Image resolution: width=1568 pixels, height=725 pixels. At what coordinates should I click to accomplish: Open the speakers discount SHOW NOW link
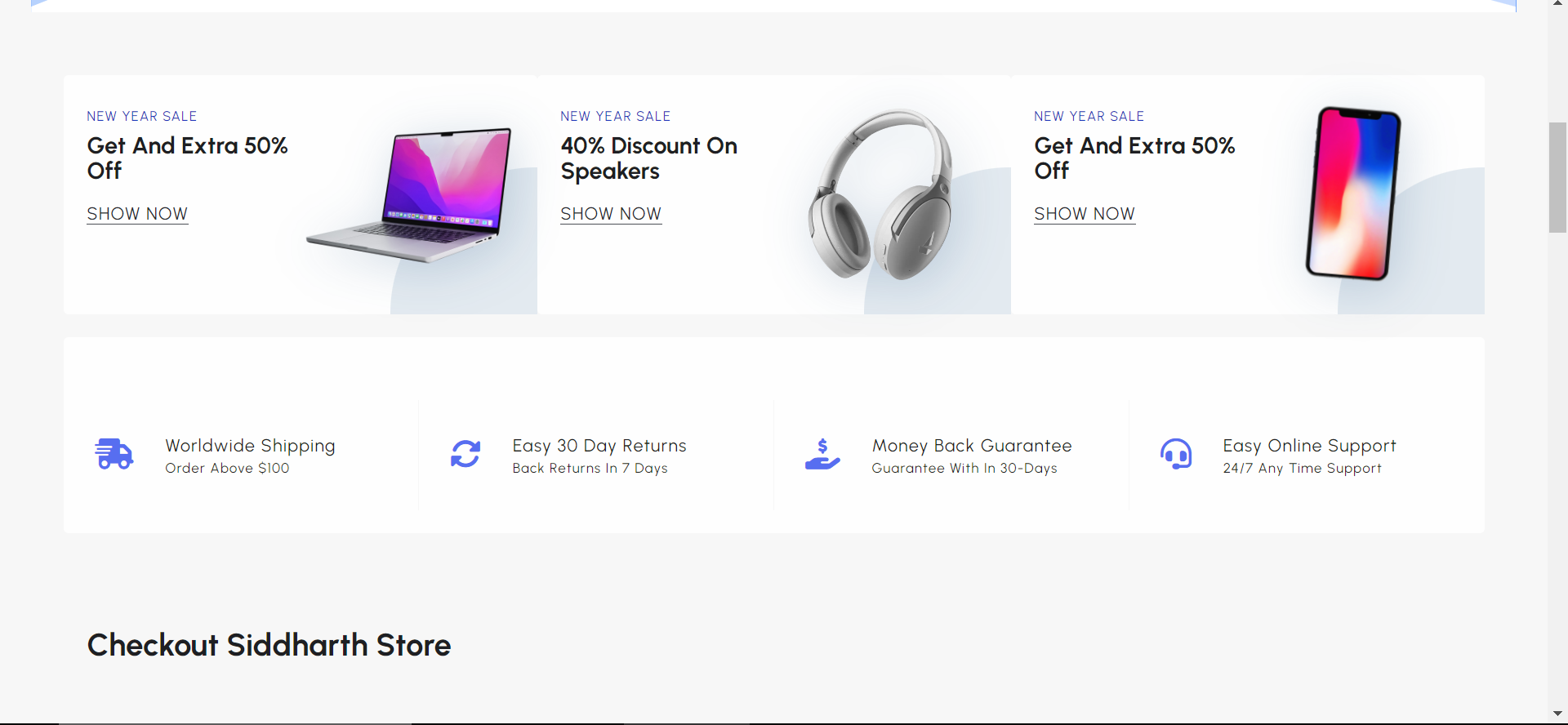pyautogui.click(x=611, y=214)
